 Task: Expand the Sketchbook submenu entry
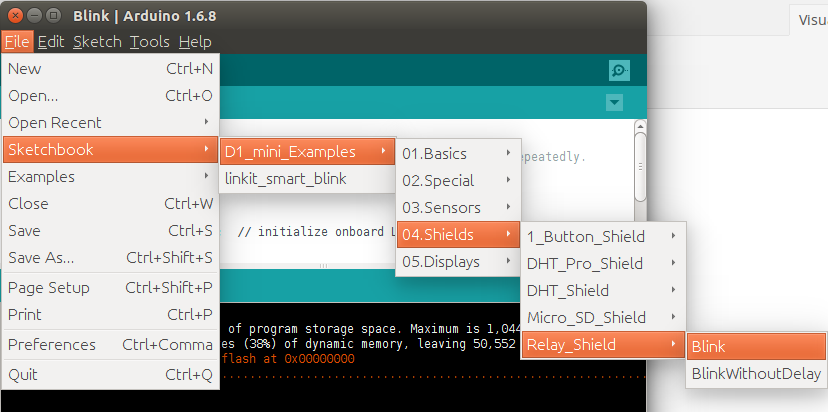[x=110, y=149]
